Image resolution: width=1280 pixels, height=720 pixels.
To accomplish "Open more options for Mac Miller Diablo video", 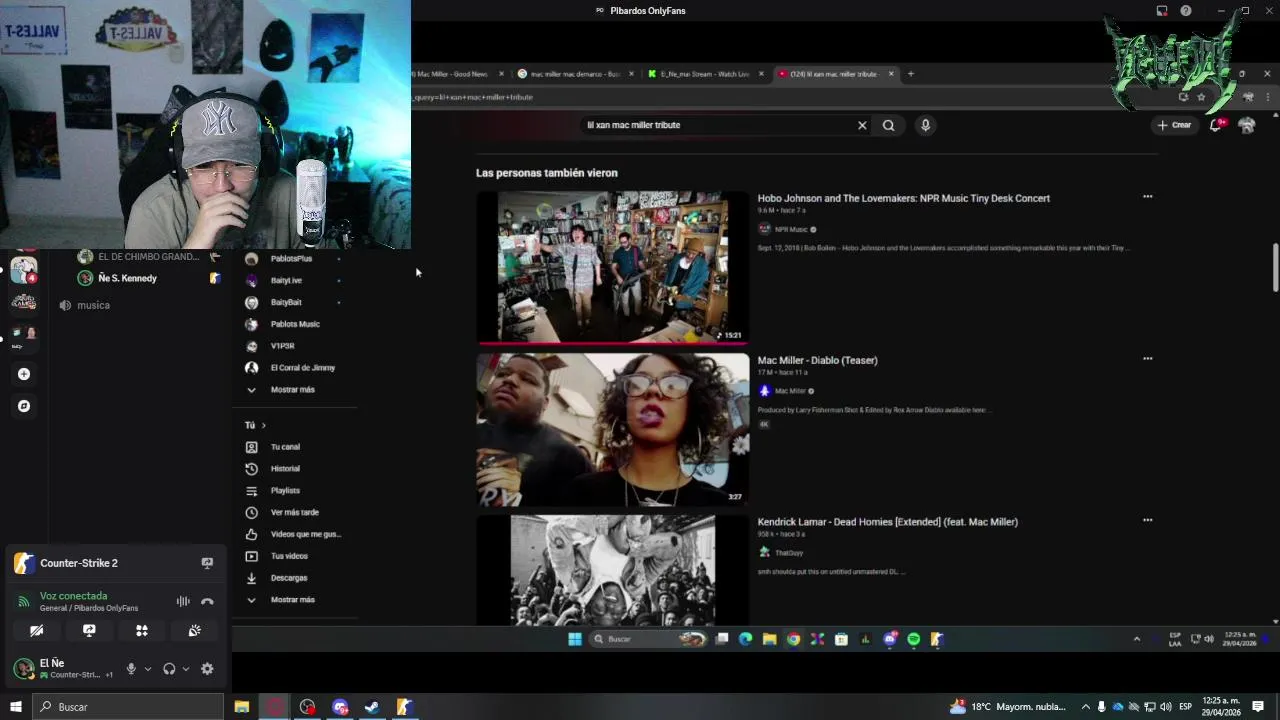I will (1147, 358).
